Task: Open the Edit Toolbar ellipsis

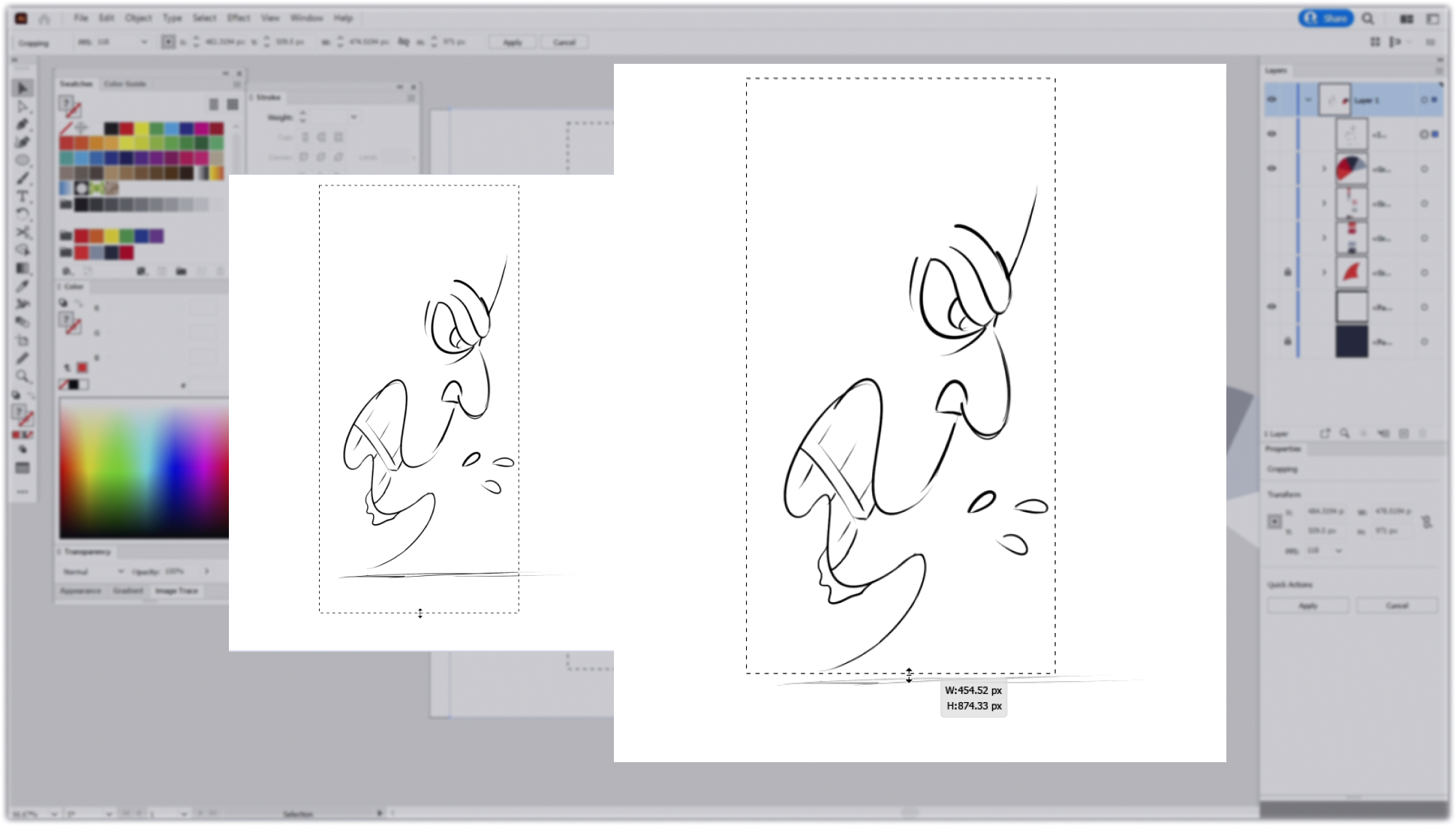Action: (x=23, y=493)
